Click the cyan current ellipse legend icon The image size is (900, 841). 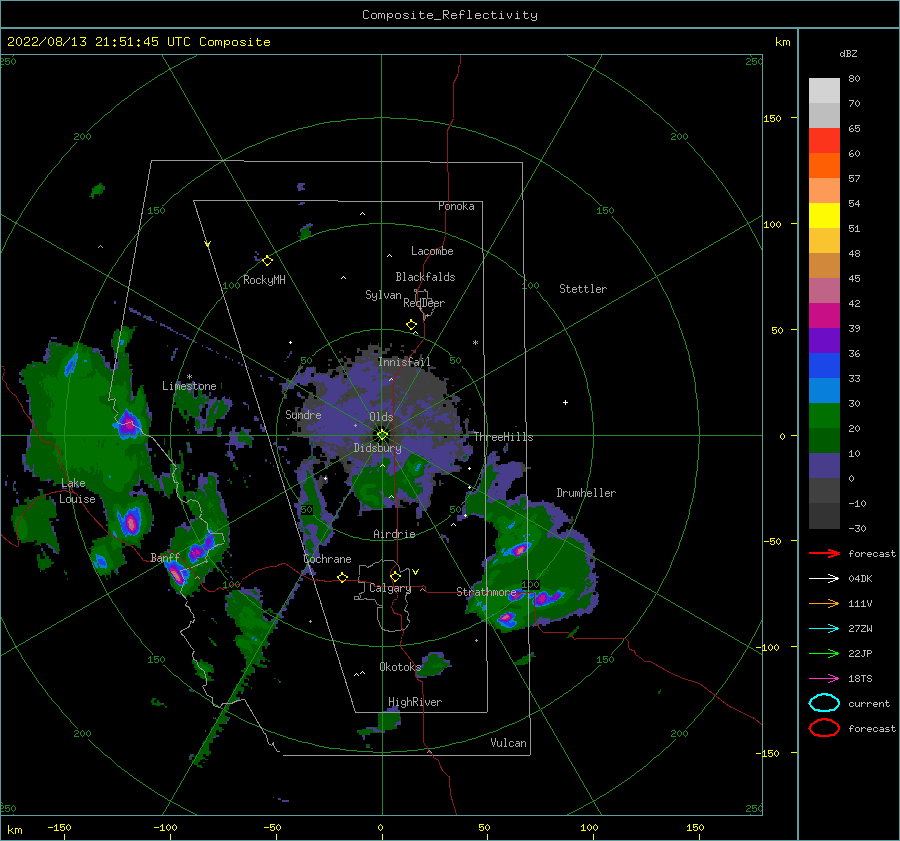coord(824,703)
